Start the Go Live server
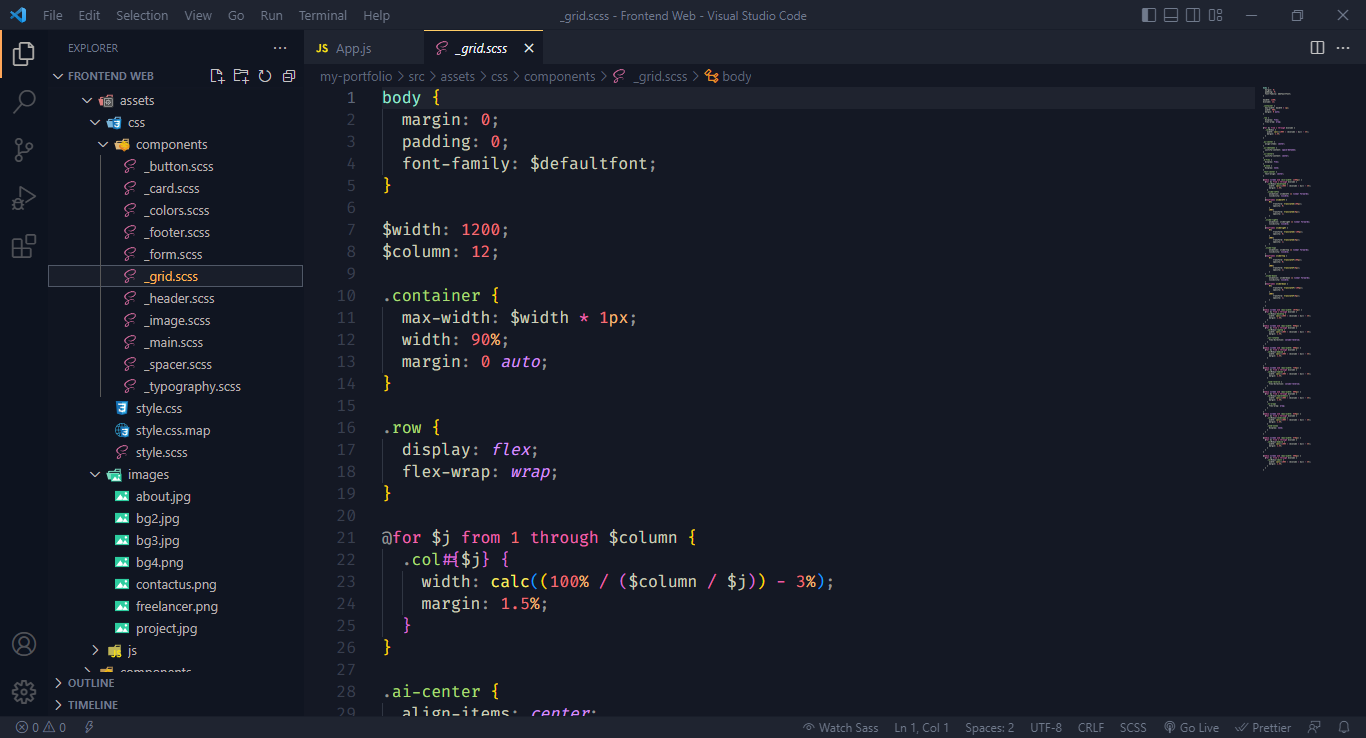1366x738 pixels. tap(1192, 727)
